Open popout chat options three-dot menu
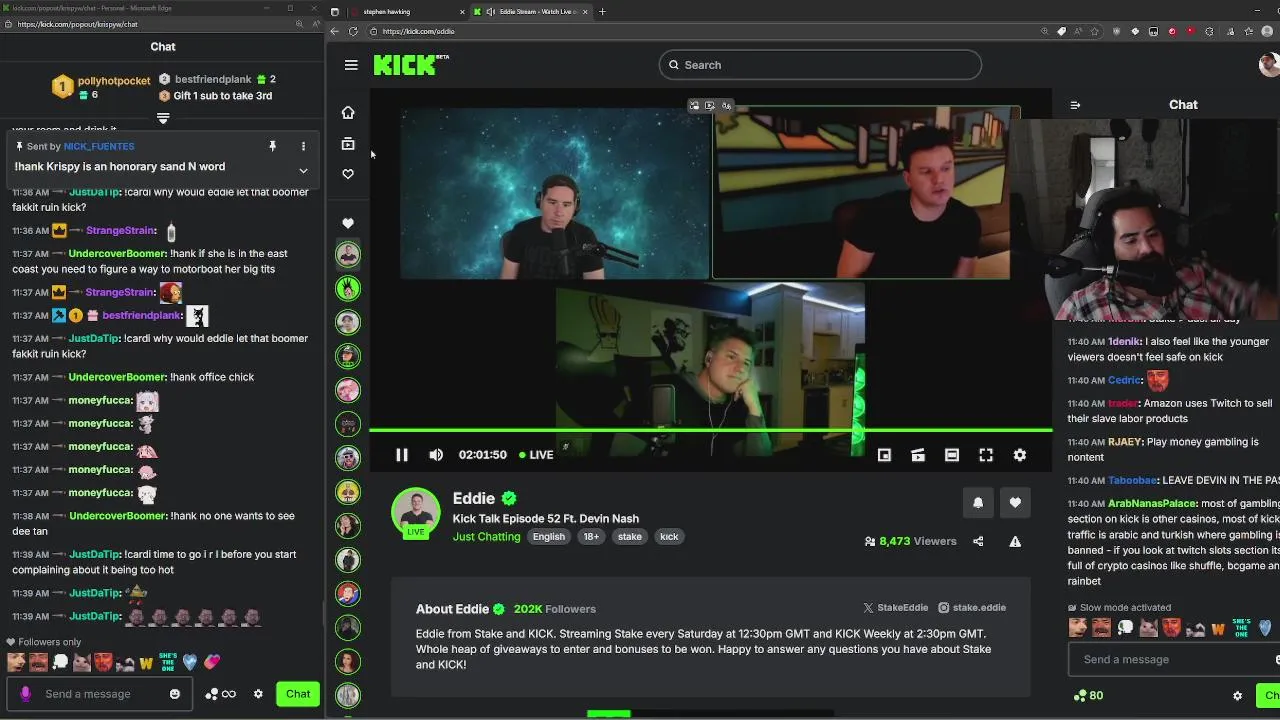 (303, 146)
